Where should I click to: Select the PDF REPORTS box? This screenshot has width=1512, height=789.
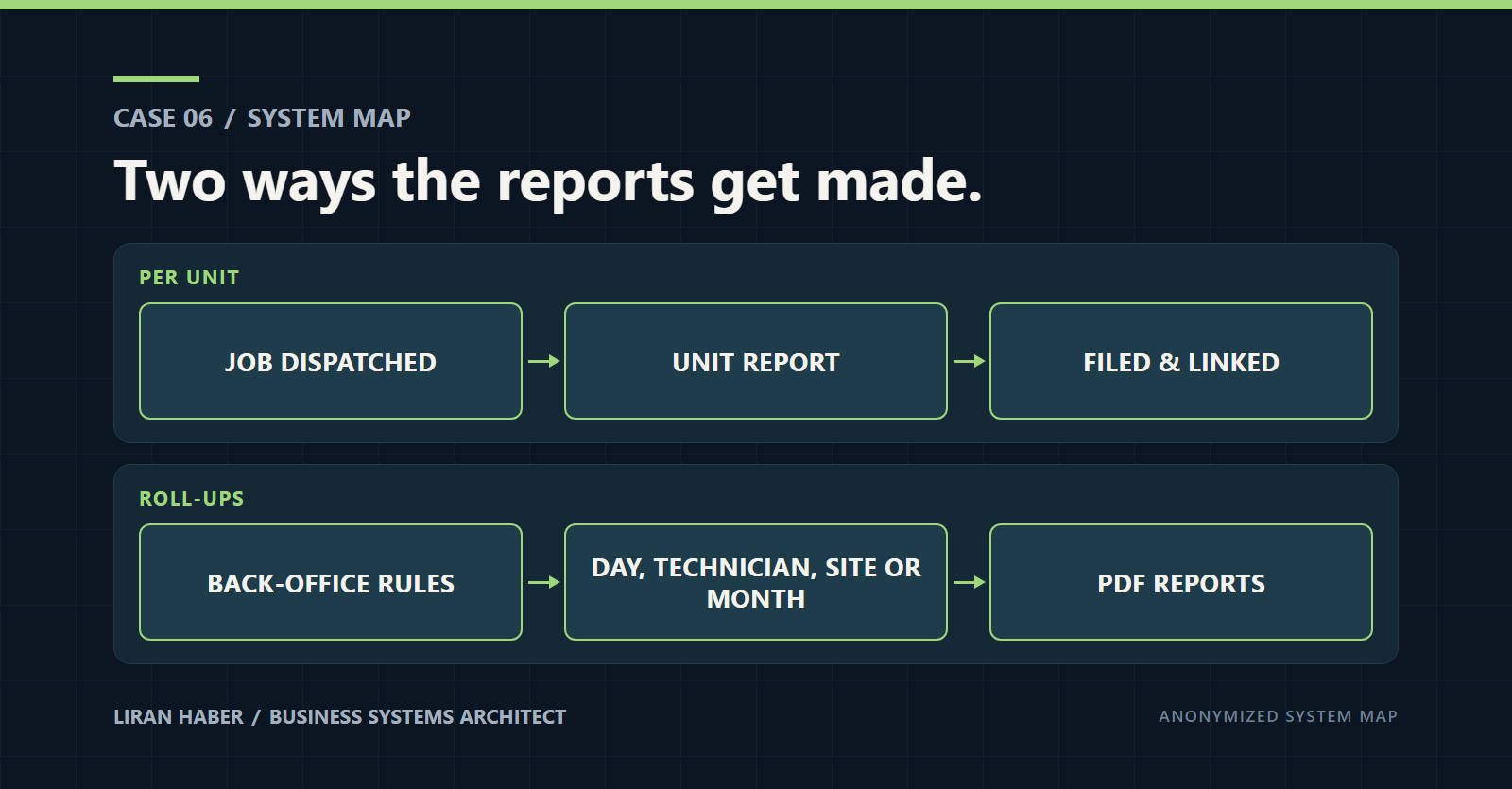click(x=1181, y=582)
